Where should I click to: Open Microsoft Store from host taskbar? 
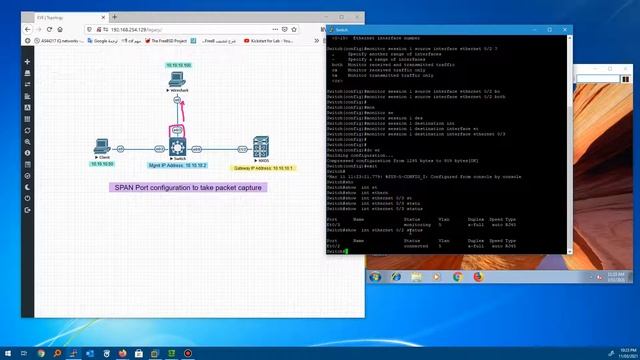tap(139, 353)
